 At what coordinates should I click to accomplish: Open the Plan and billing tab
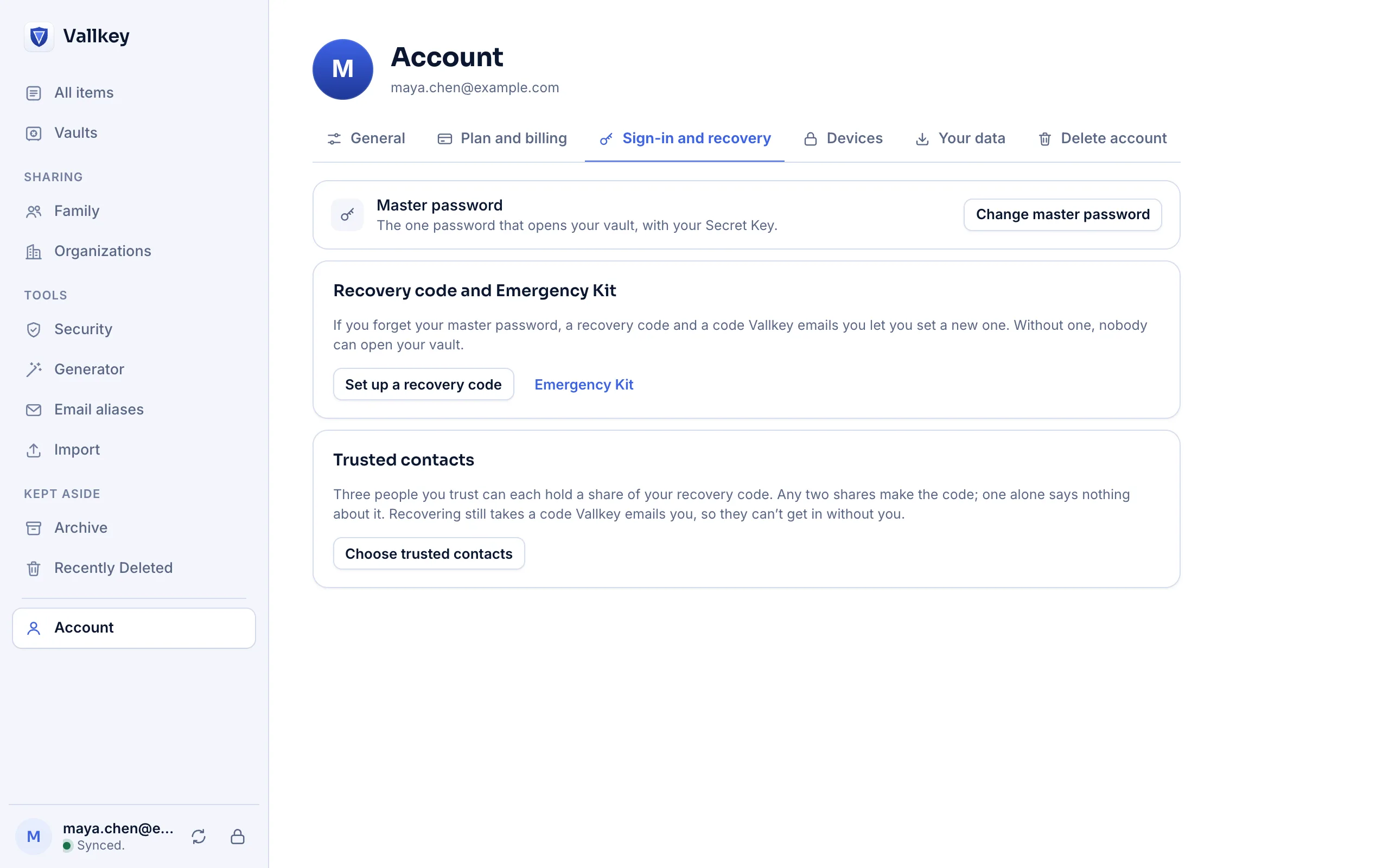502,138
